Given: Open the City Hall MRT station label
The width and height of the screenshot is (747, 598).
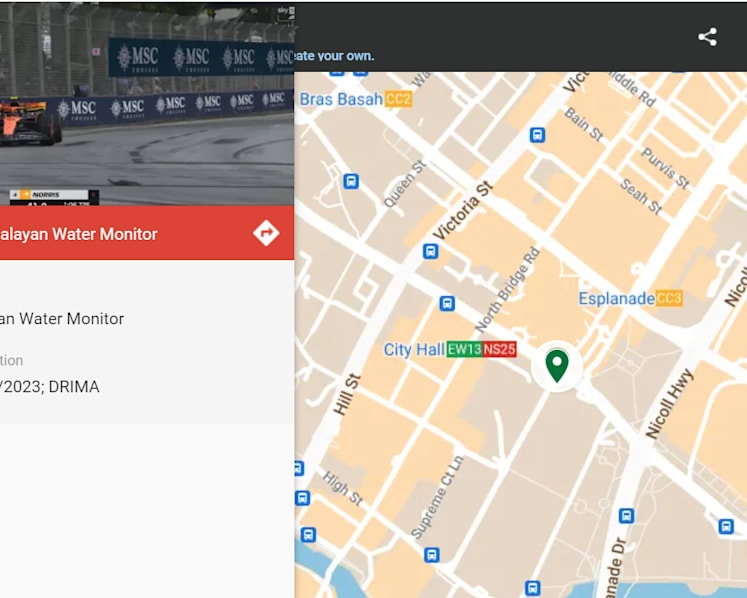Looking at the screenshot, I should (x=450, y=349).
